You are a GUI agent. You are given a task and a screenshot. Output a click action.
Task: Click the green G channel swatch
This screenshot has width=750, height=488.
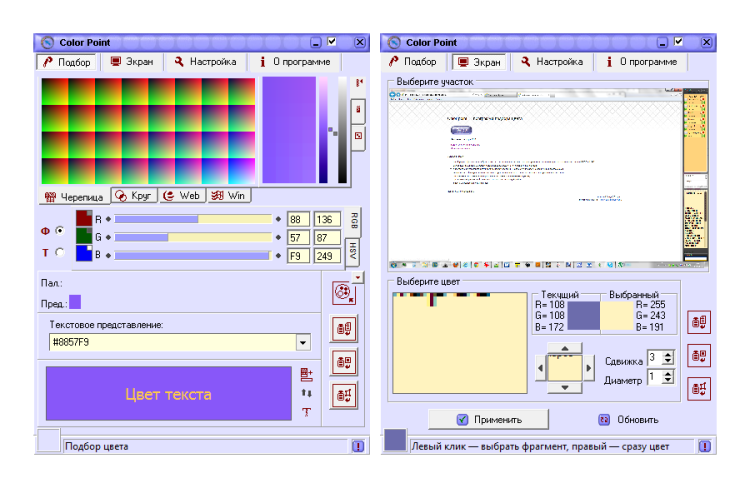click(x=84, y=235)
